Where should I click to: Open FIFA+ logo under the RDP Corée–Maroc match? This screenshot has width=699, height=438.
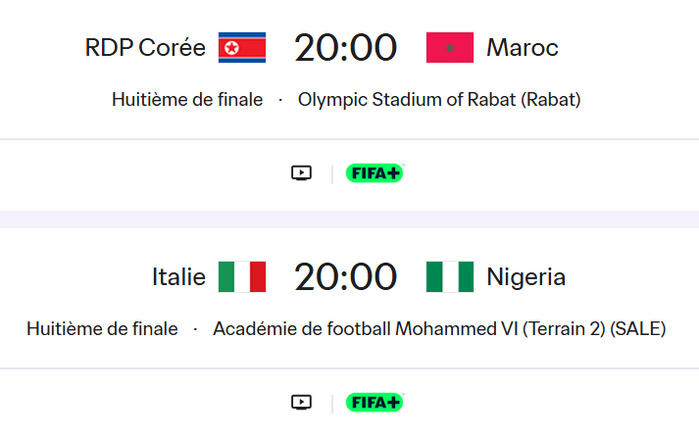click(x=374, y=173)
